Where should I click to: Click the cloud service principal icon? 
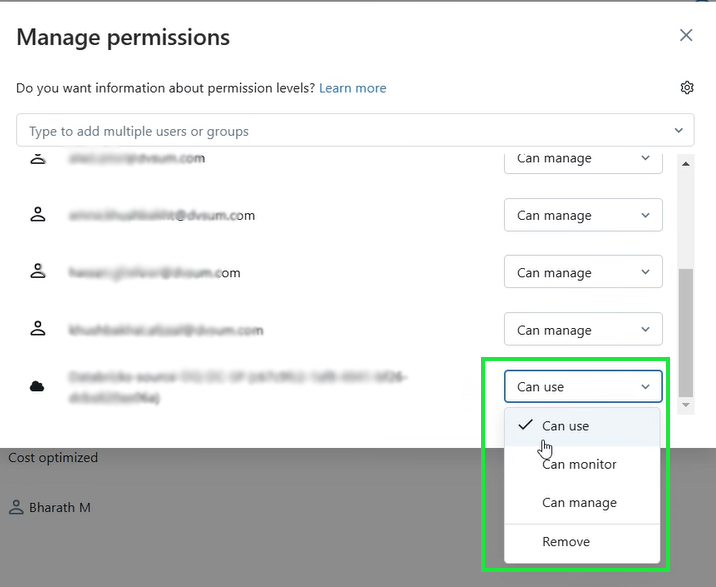(x=37, y=386)
